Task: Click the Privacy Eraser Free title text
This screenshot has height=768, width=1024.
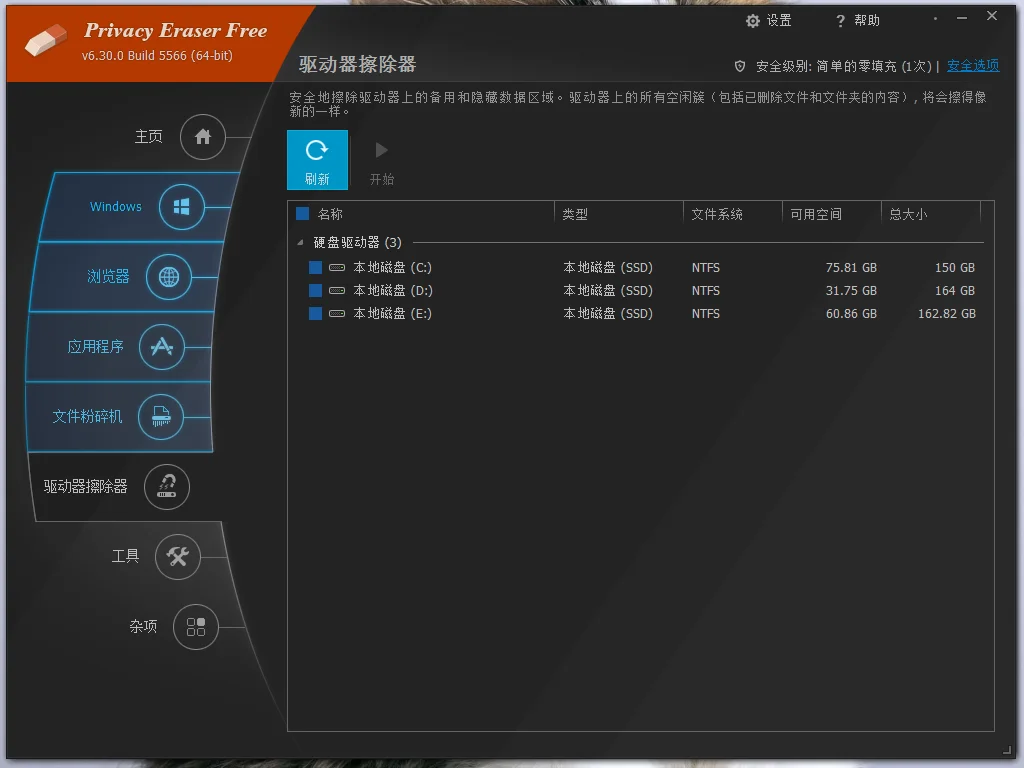Action: (176, 31)
